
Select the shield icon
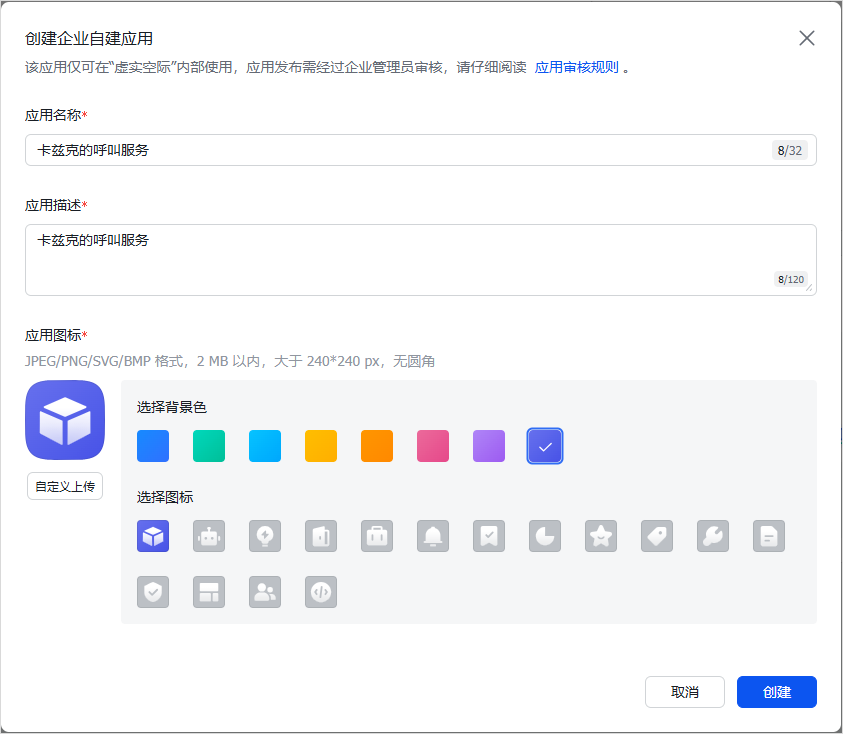[153, 592]
